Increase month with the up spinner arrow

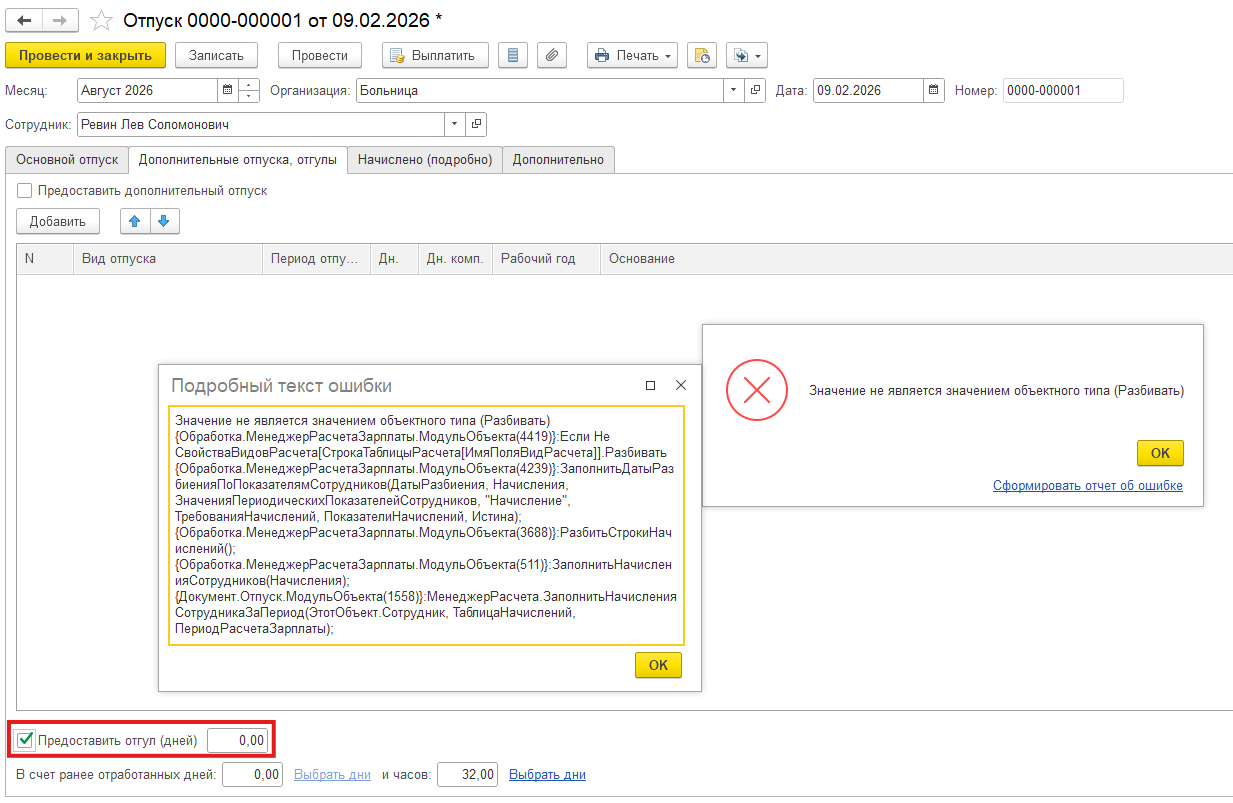(x=249, y=85)
